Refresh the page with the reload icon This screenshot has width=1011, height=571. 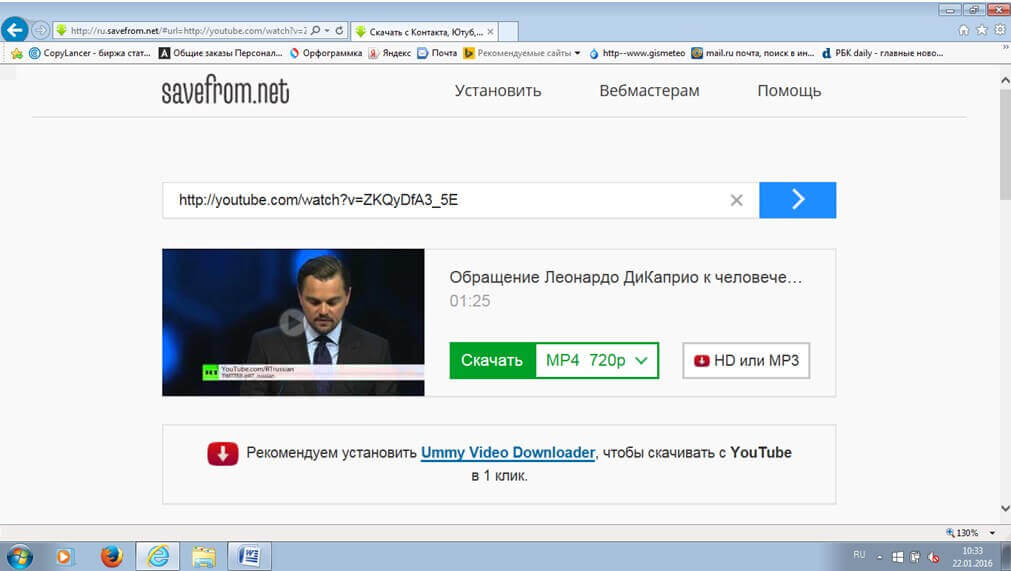coord(340,31)
